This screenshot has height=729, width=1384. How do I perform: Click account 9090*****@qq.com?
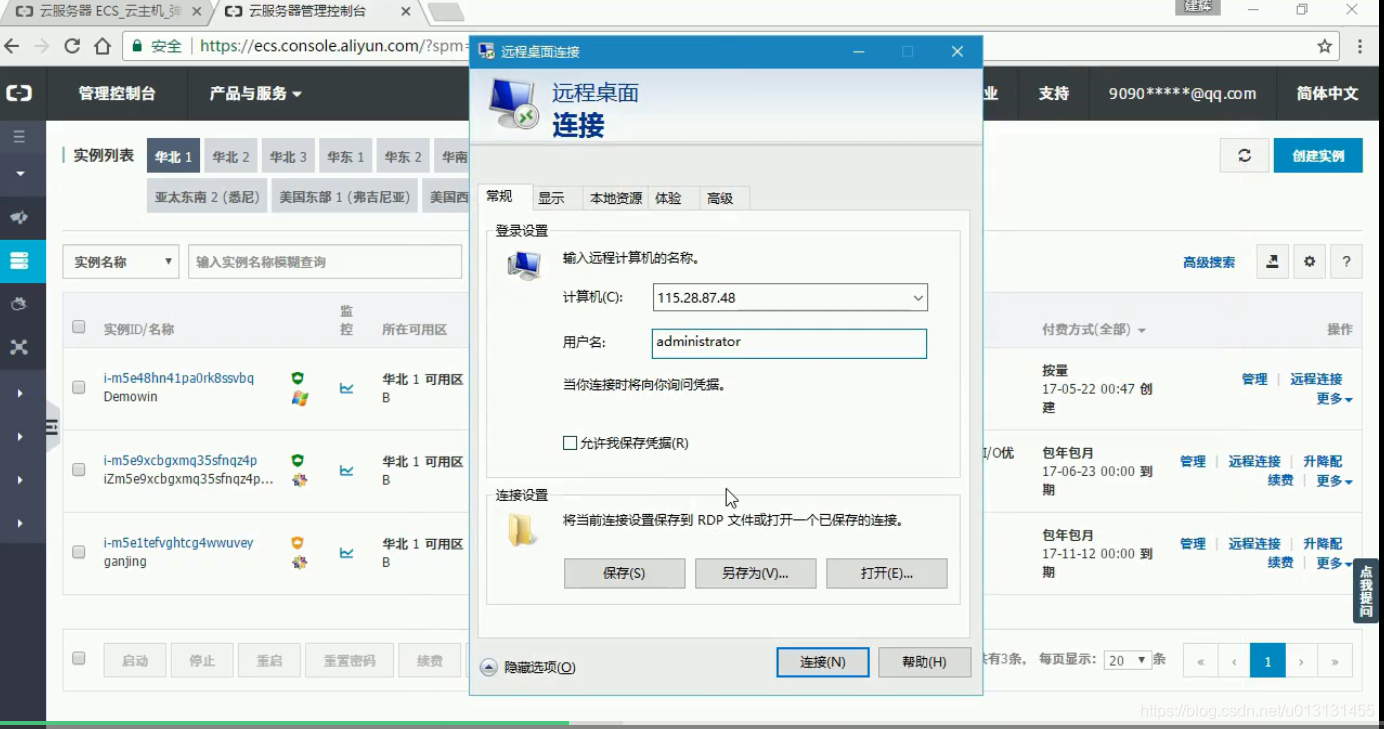[1182, 93]
